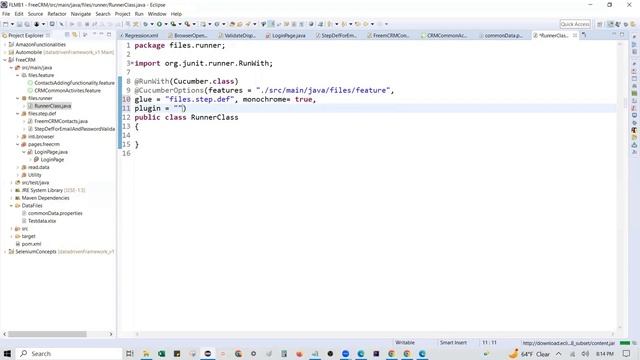Screen dimensions: 640x360
Task: Open File Explorer from taskbar
Action: [146, 353]
